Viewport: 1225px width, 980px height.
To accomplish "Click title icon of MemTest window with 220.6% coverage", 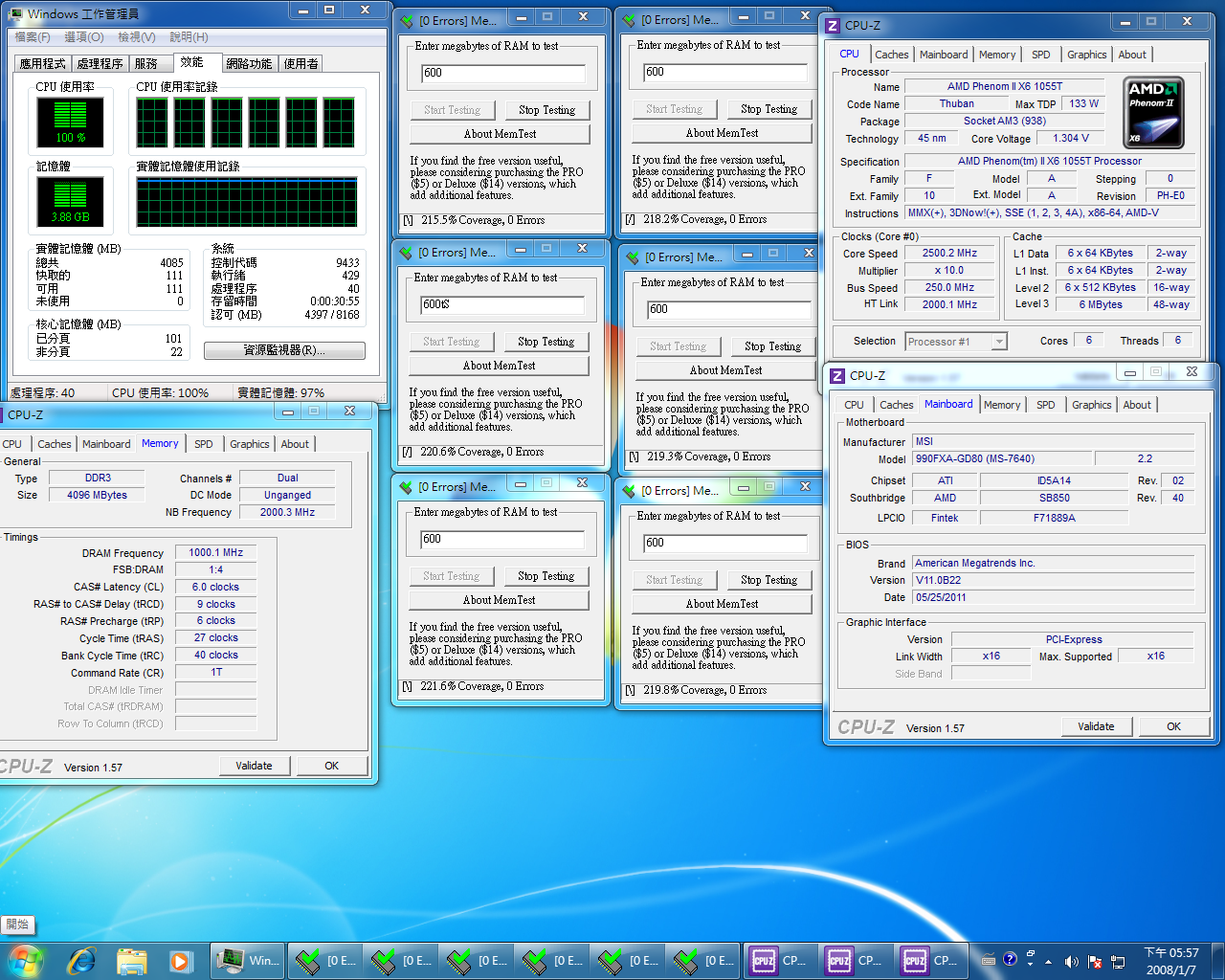I will pos(406,252).
